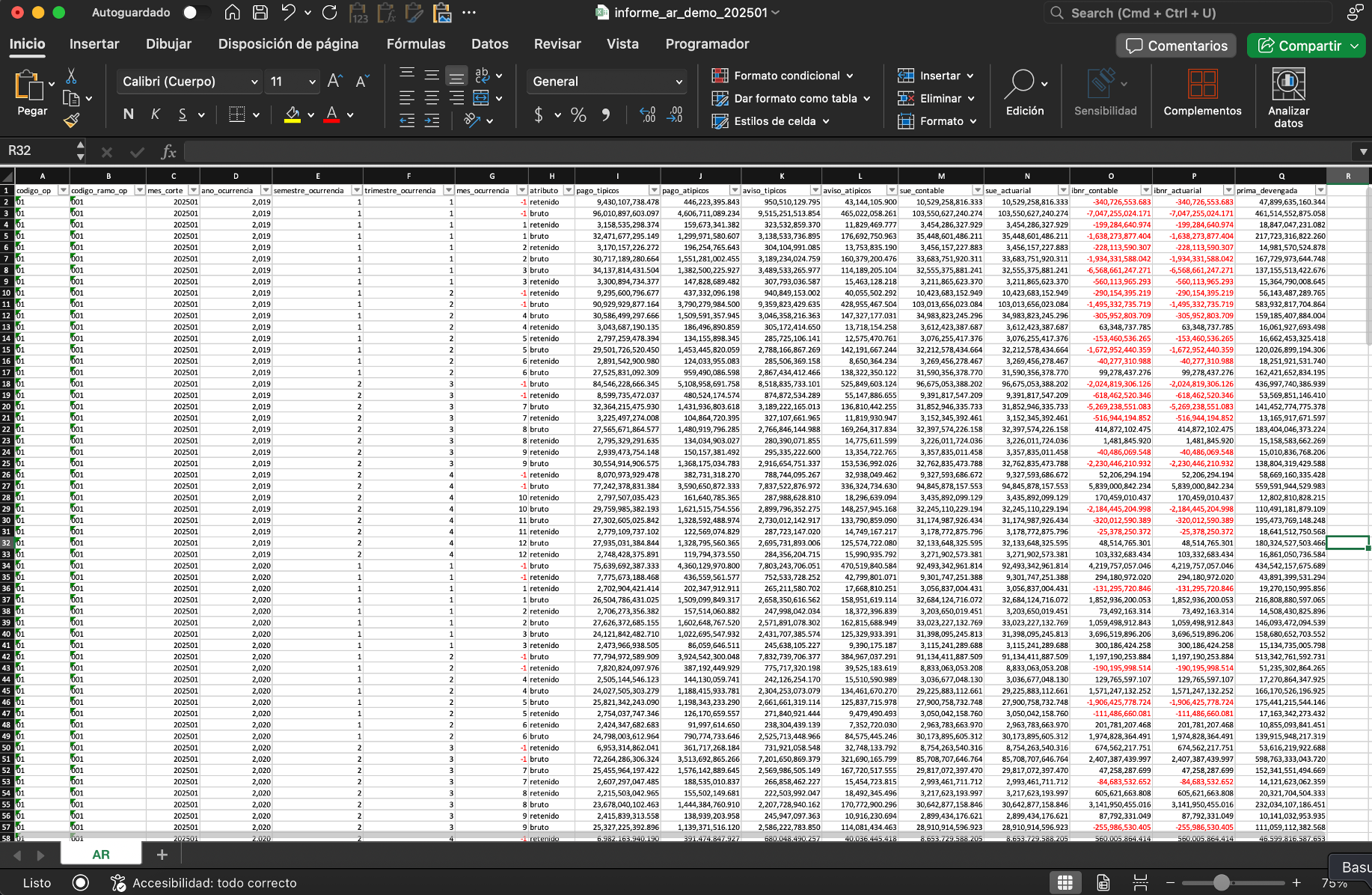
Task: Decrease indent of cell content
Action: point(407,120)
